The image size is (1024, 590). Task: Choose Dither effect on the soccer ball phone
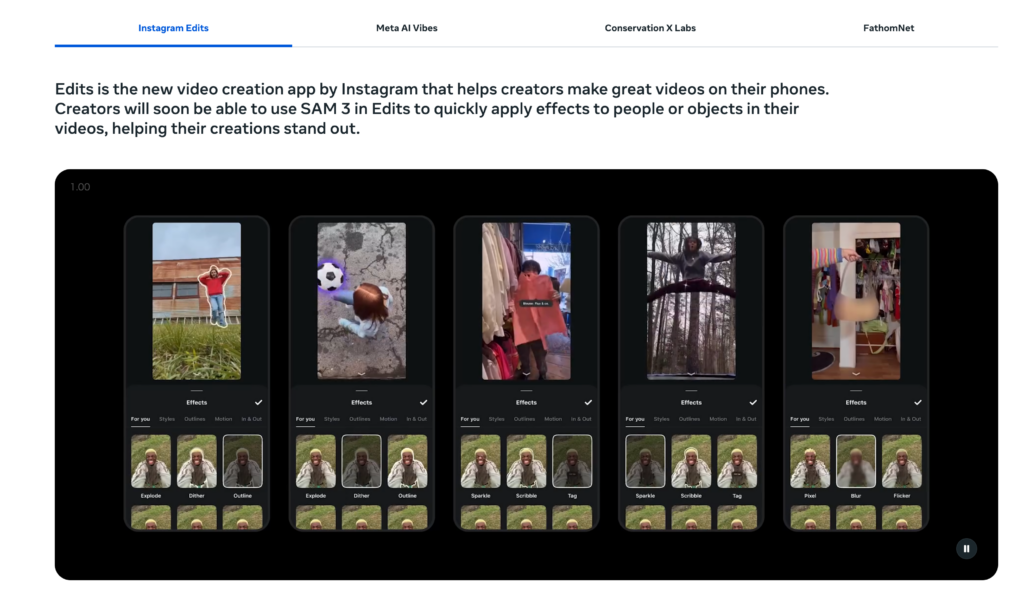361,461
